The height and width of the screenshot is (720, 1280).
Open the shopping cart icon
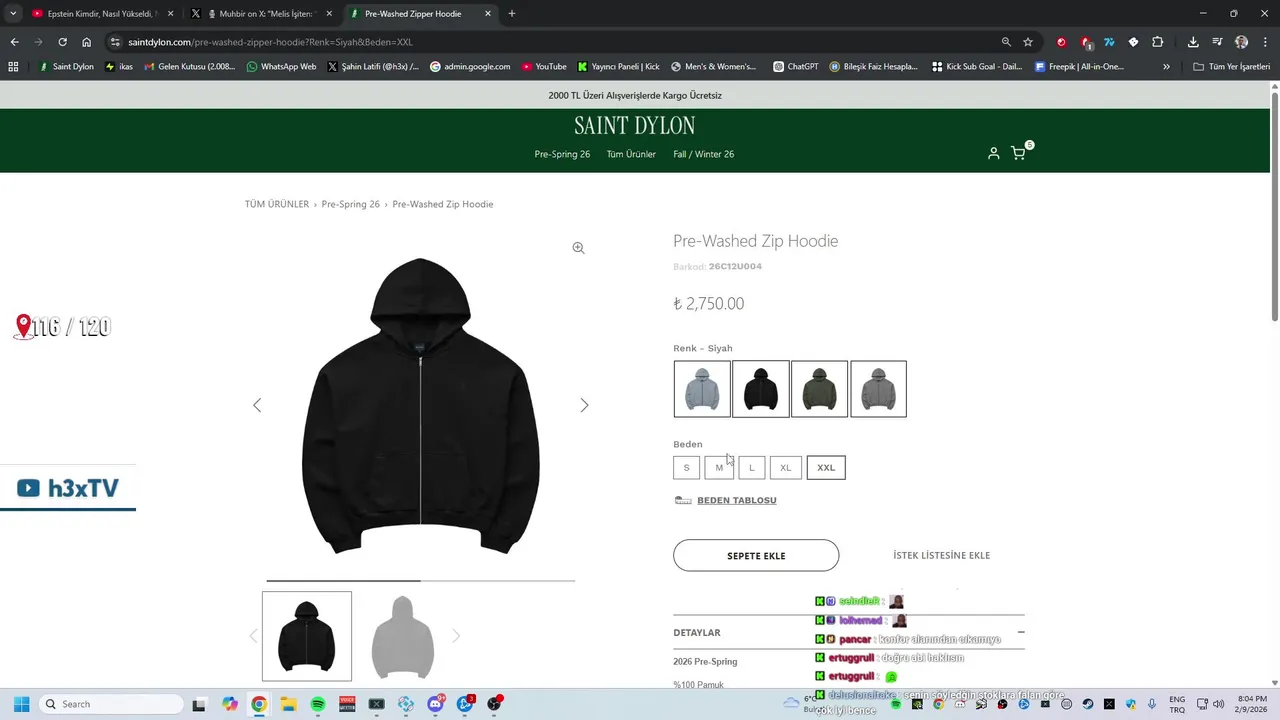click(x=1018, y=153)
